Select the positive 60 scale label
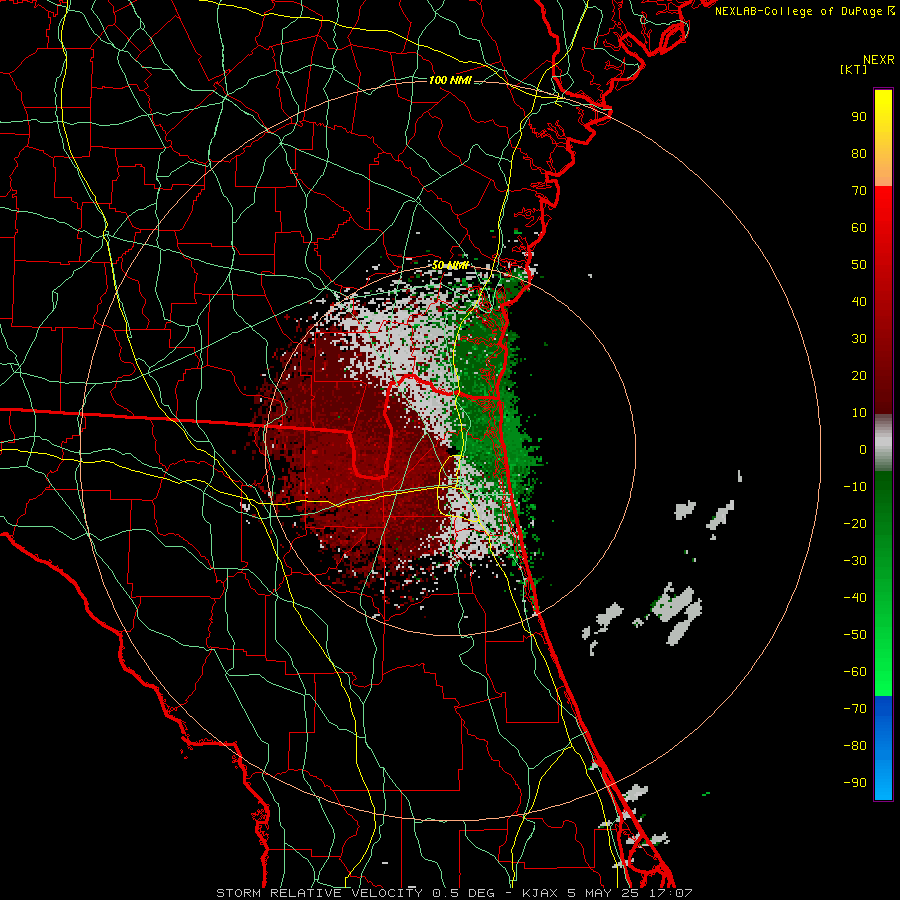Image resolution: width=900 pixels, height=900 pixels. (859, 227)
